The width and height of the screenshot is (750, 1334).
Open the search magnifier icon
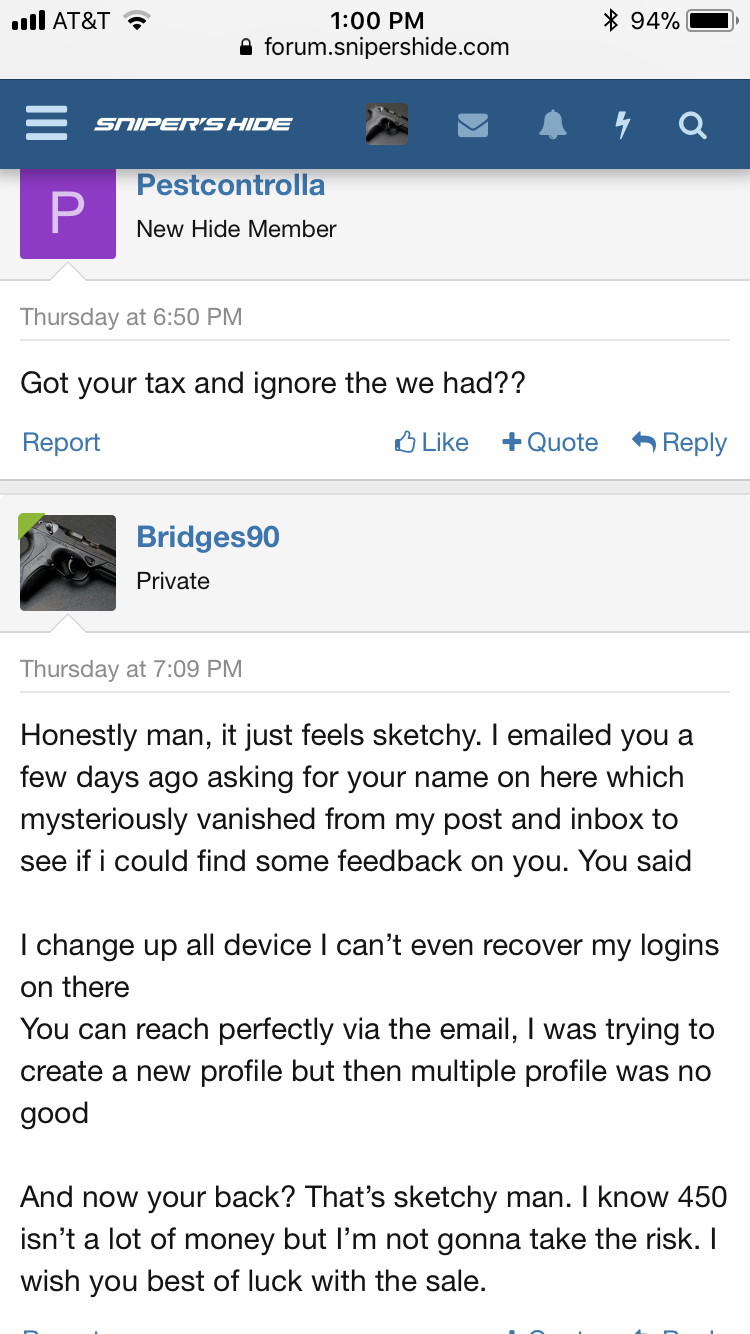click(693, 125)
